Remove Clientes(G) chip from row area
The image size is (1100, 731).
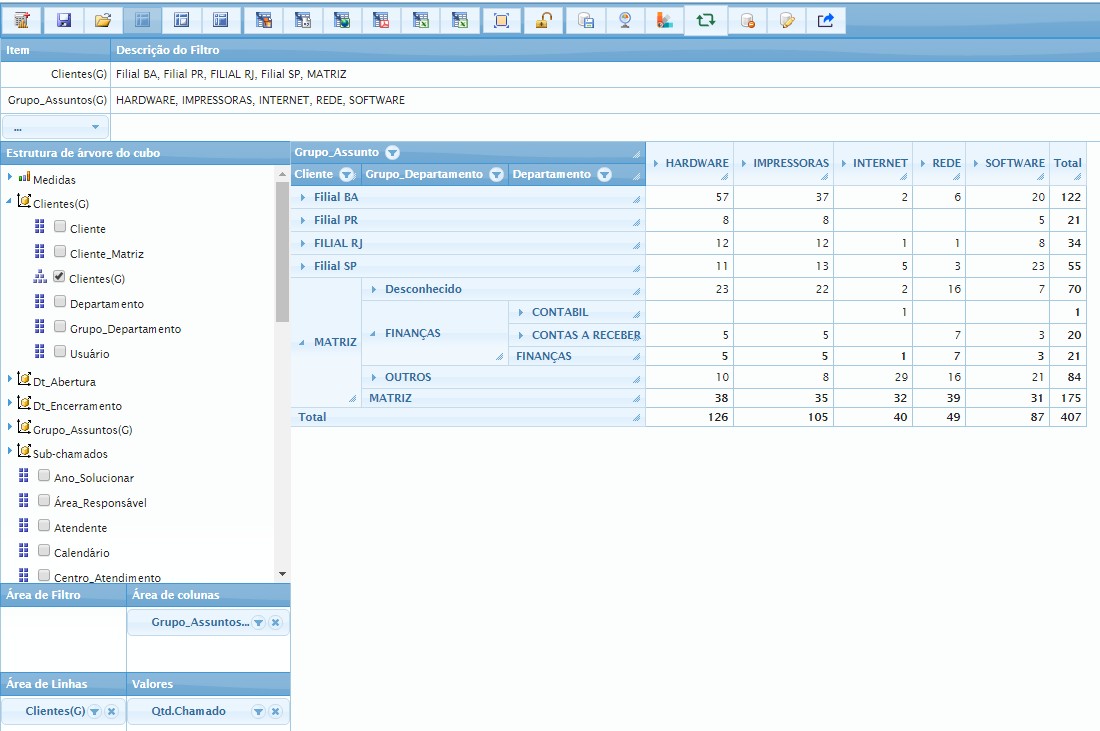(112, 711)
